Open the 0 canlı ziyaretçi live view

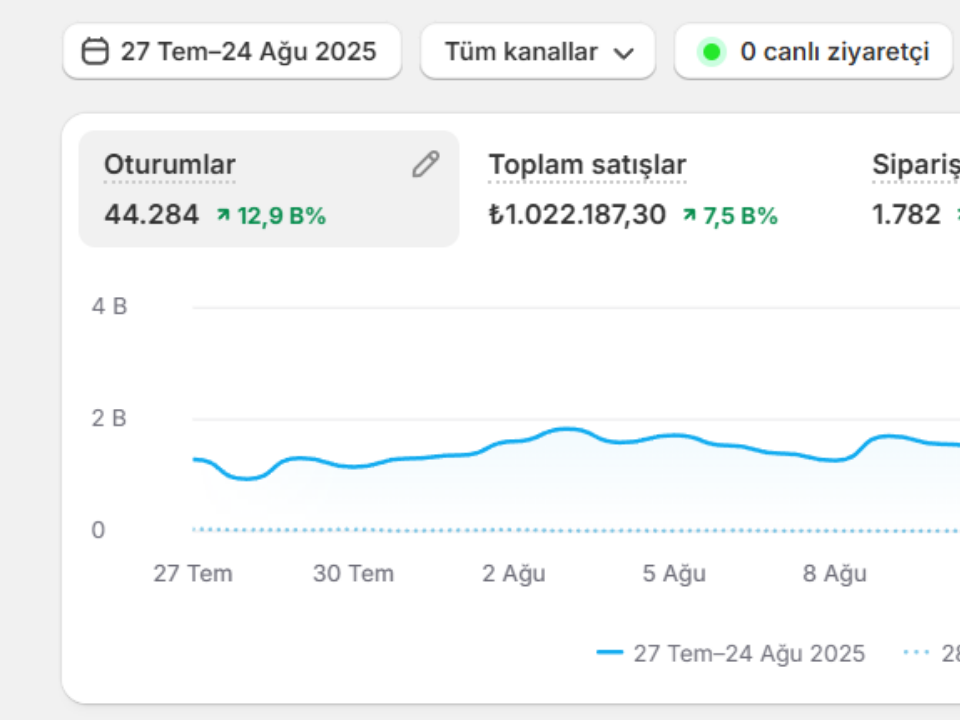pos(814,51)
